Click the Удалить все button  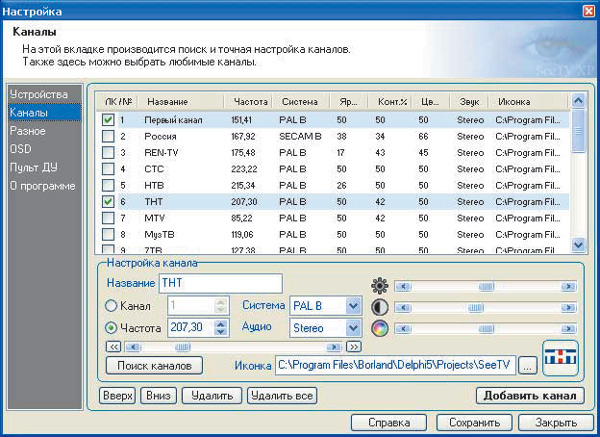pos(282,395)
